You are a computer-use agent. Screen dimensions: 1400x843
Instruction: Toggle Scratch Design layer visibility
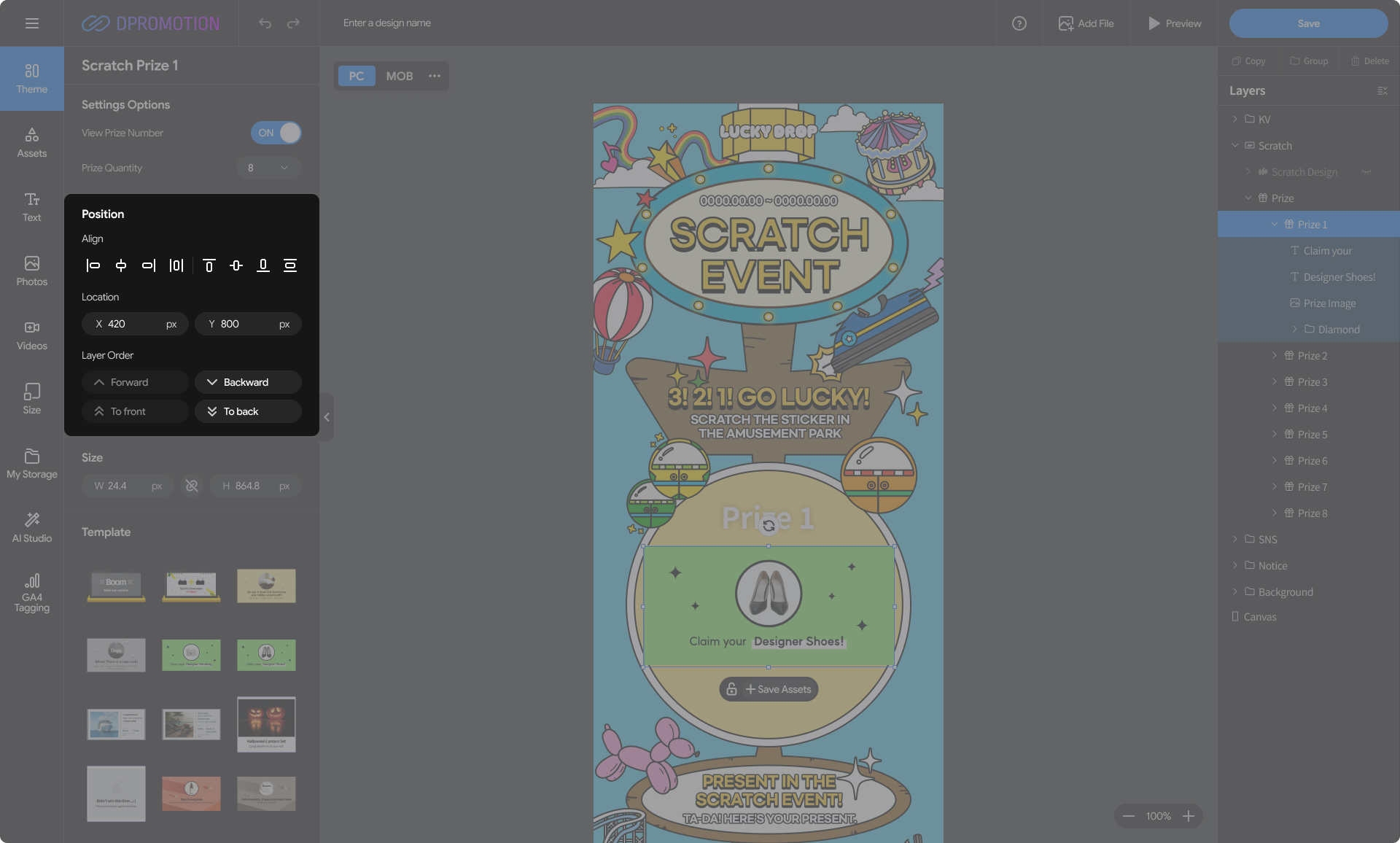[1366, 172]
